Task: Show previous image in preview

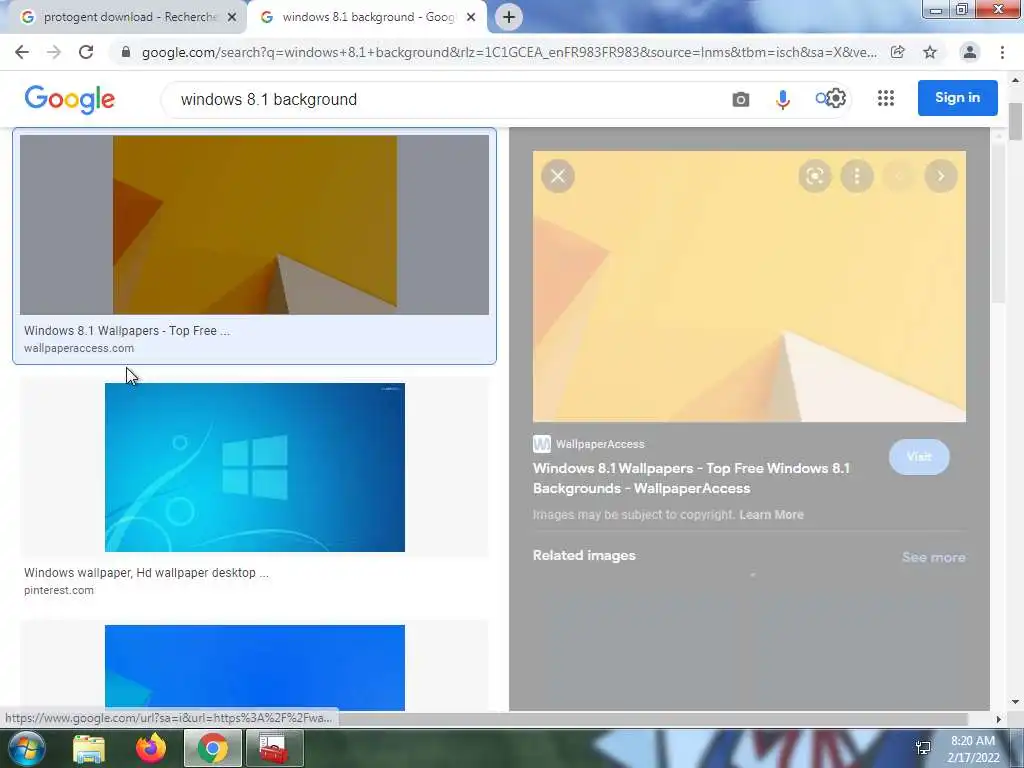Action: [x=899, y=176]
